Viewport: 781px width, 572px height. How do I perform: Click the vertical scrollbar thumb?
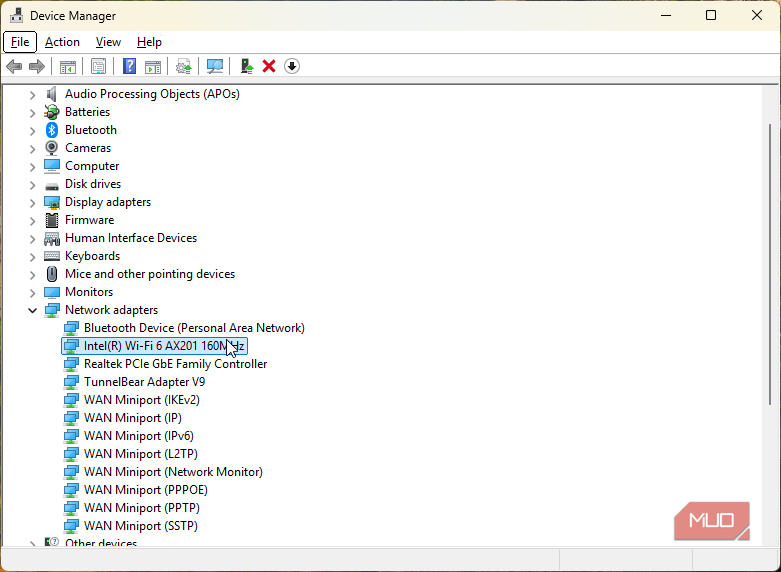click(x=771, y=264)
